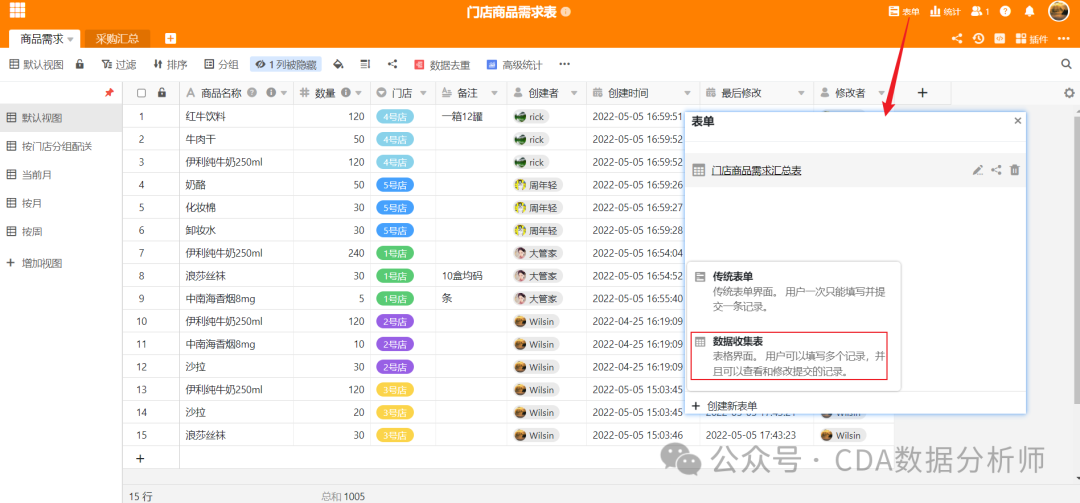Viewport: 1080px width, 503px height.
Task: Open the 表单 forms panel in the top bar
Action: pyautogui.click(x=904, y=11)
